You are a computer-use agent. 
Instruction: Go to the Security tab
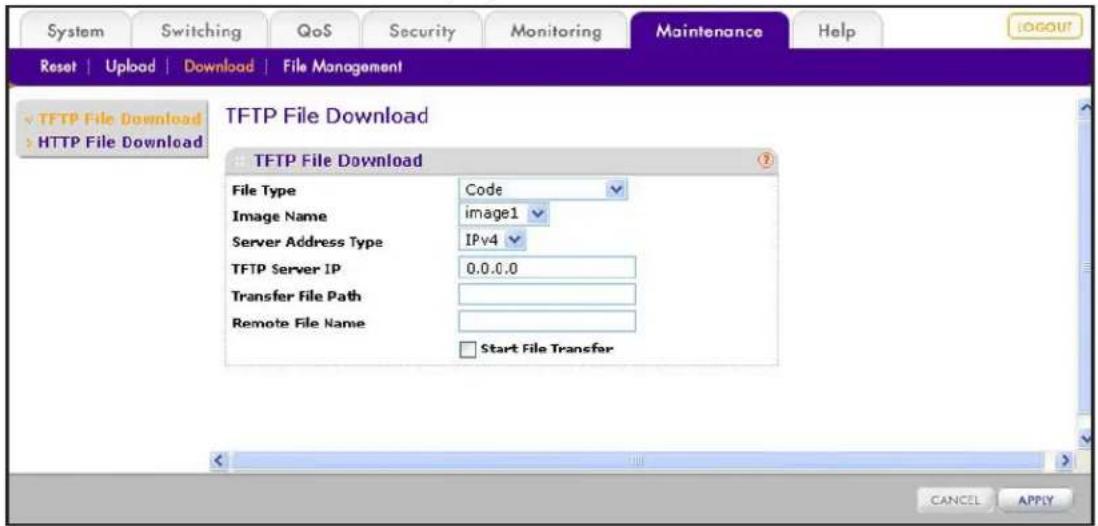click(422, 32)
